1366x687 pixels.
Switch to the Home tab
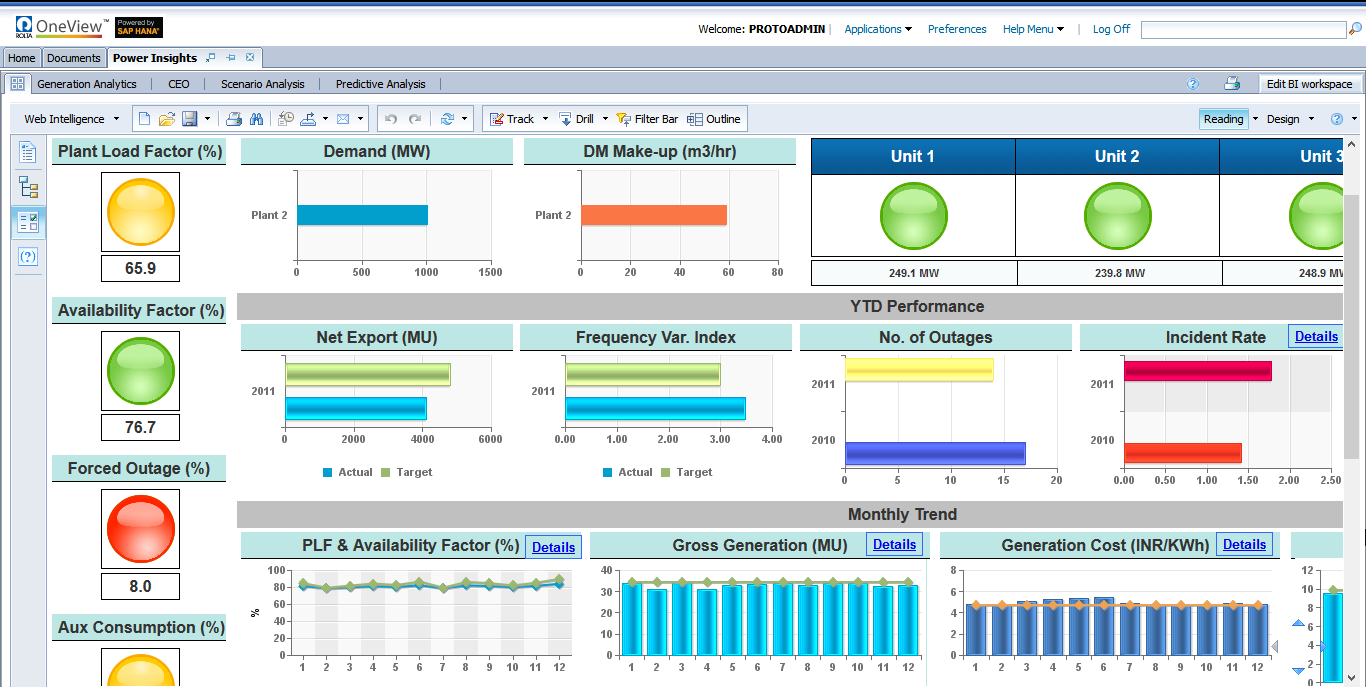[x=22, y=58]
